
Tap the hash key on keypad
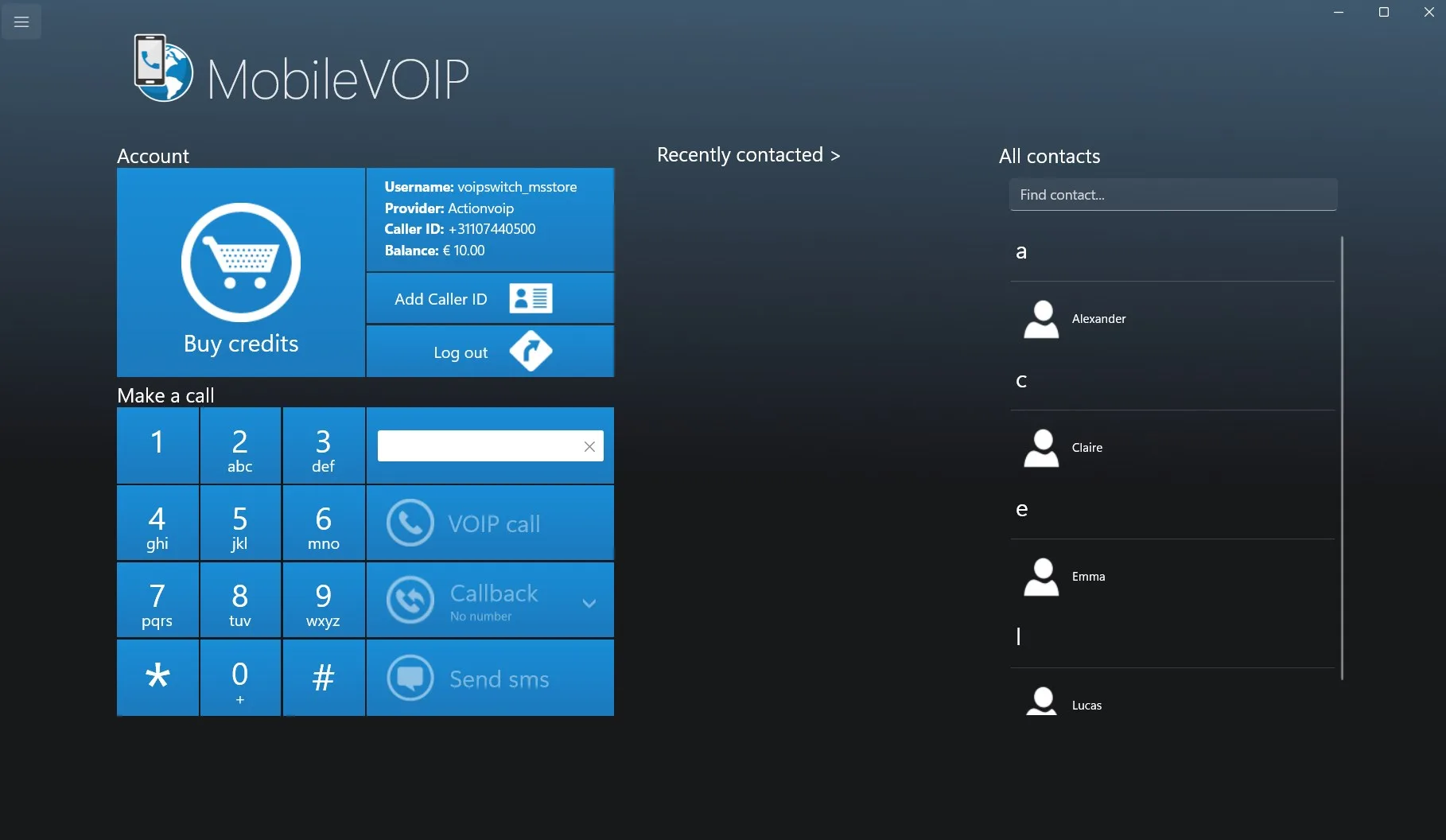(324, 678)
